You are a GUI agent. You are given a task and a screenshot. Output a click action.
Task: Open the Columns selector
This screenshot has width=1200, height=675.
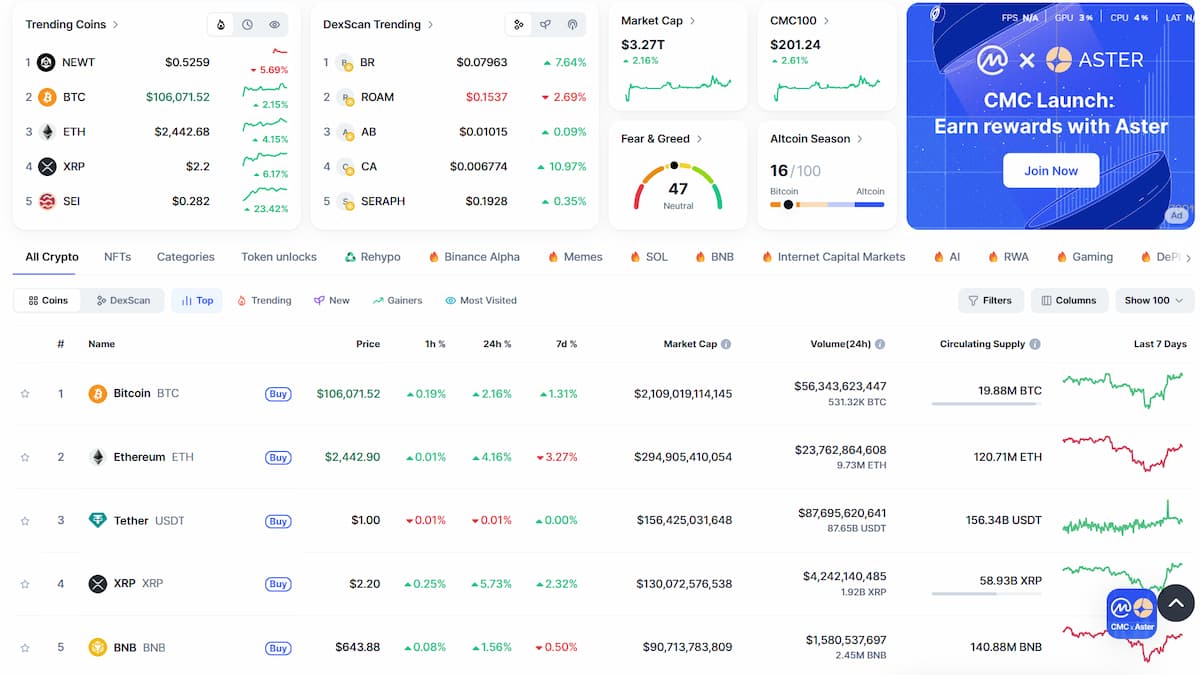coord(1068,300)
